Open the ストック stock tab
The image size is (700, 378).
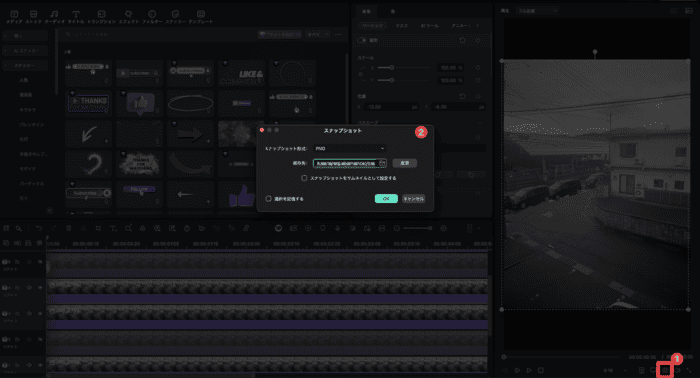[33, 17]
